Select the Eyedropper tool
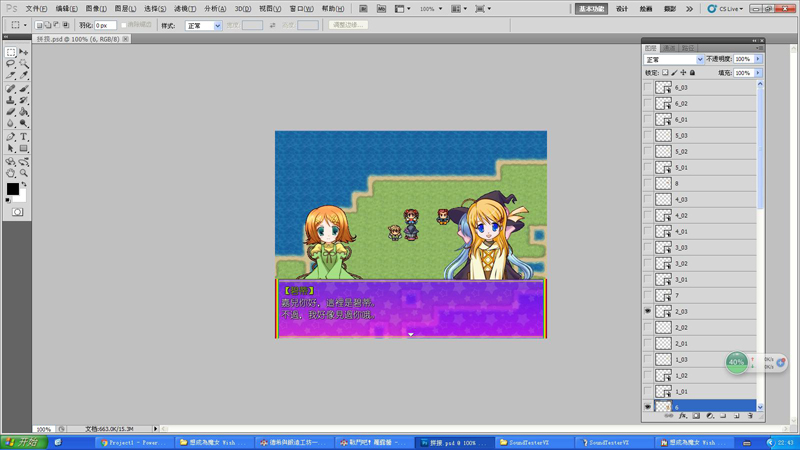Image resolution: width=800 pixels, height=450 pixels. (23, 75)
